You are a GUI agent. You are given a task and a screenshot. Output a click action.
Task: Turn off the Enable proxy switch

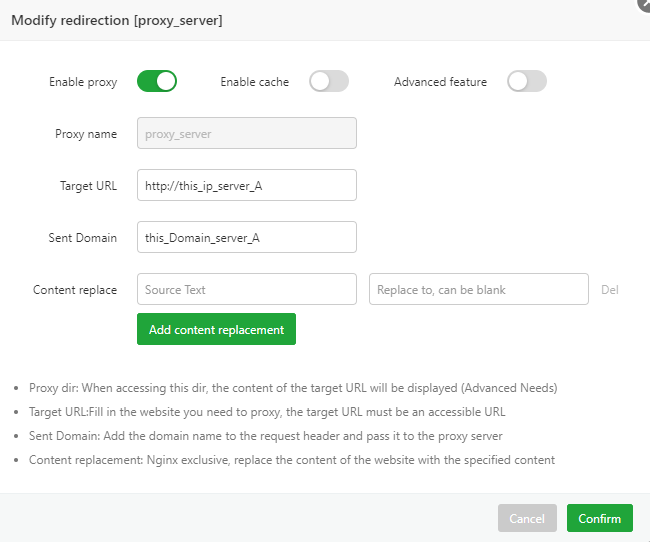point(157,81)
